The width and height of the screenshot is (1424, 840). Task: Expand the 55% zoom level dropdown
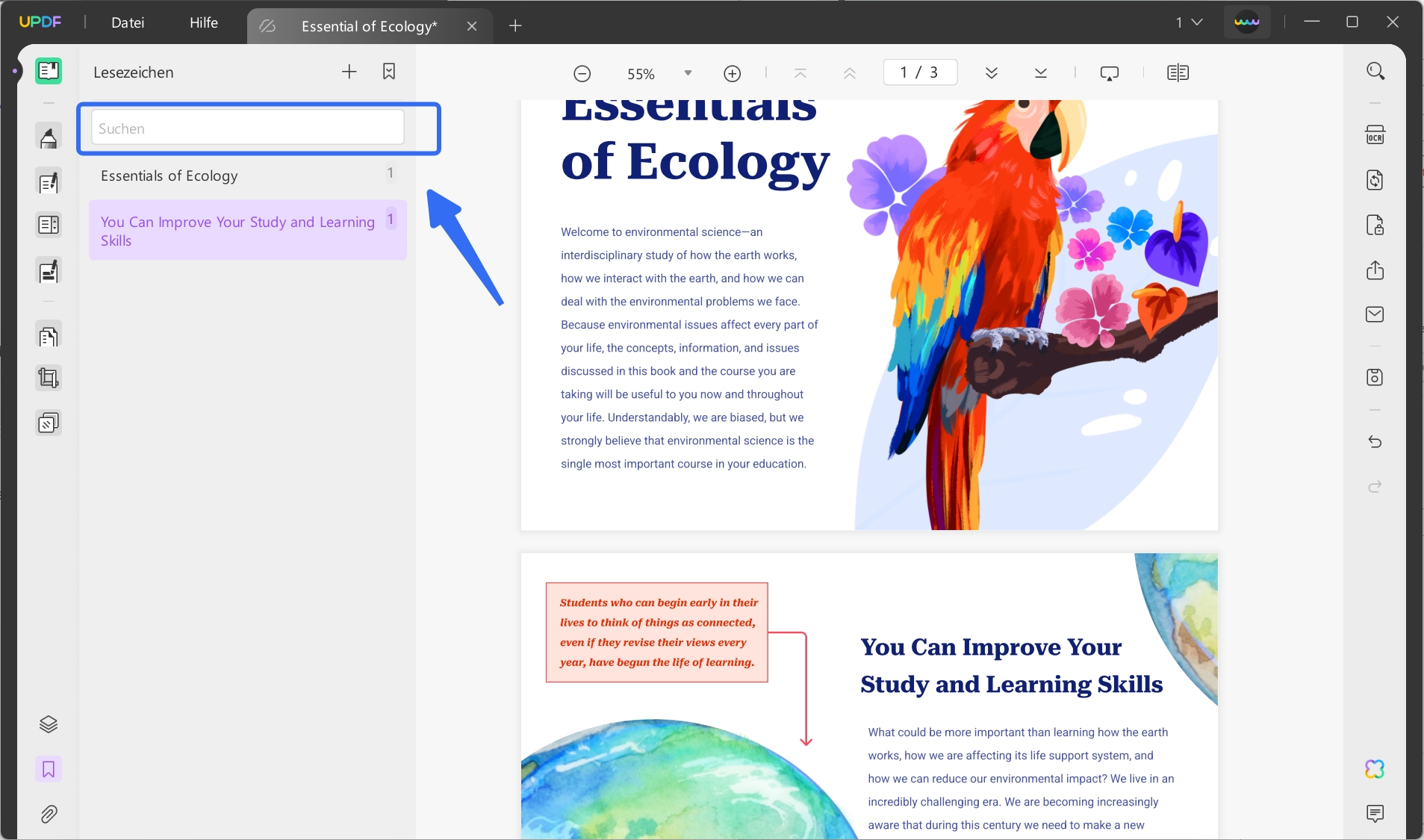(x=688, y=73)
